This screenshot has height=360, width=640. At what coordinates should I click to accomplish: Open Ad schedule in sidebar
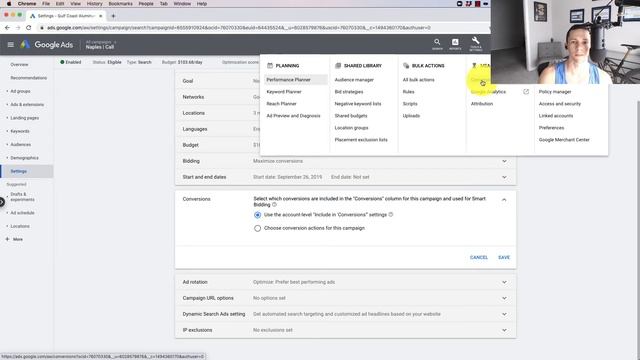(22, 213)
